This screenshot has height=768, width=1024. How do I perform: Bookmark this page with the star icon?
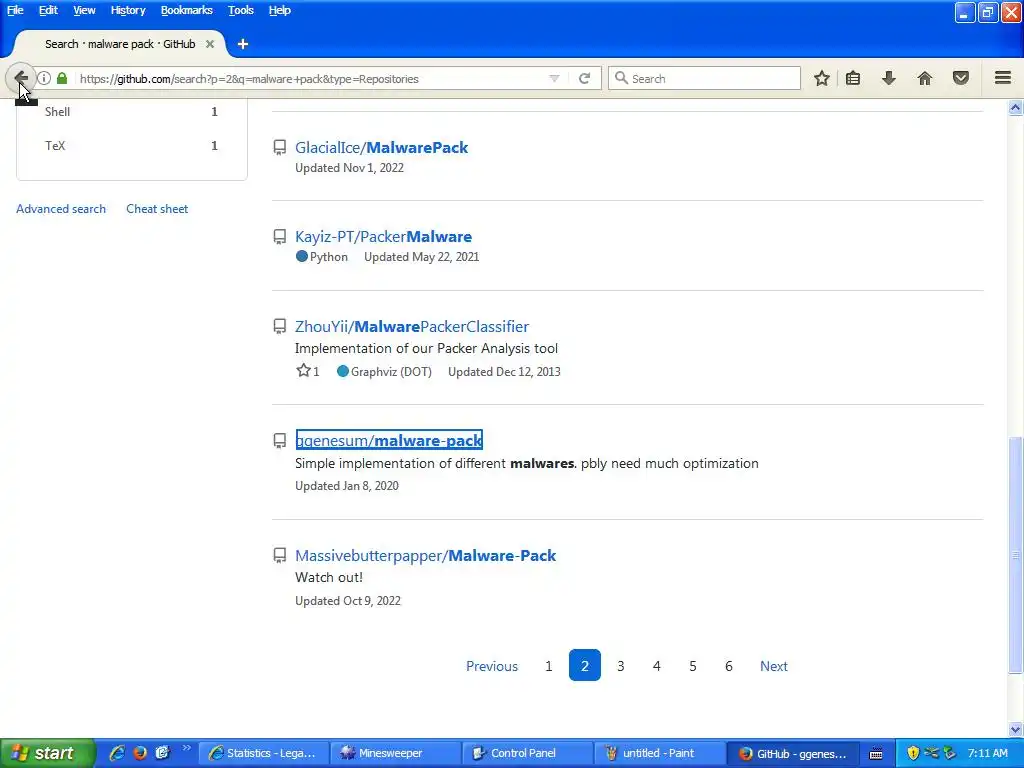[822, 78]
